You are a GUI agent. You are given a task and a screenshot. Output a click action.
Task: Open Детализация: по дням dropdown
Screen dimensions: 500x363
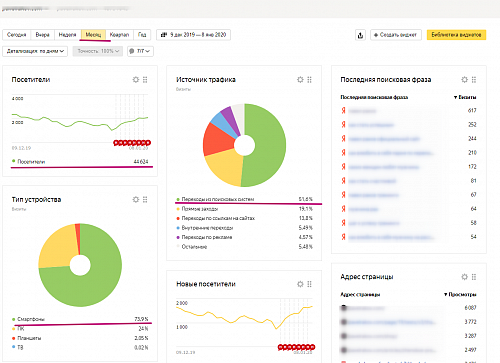[x=35, y=51]
